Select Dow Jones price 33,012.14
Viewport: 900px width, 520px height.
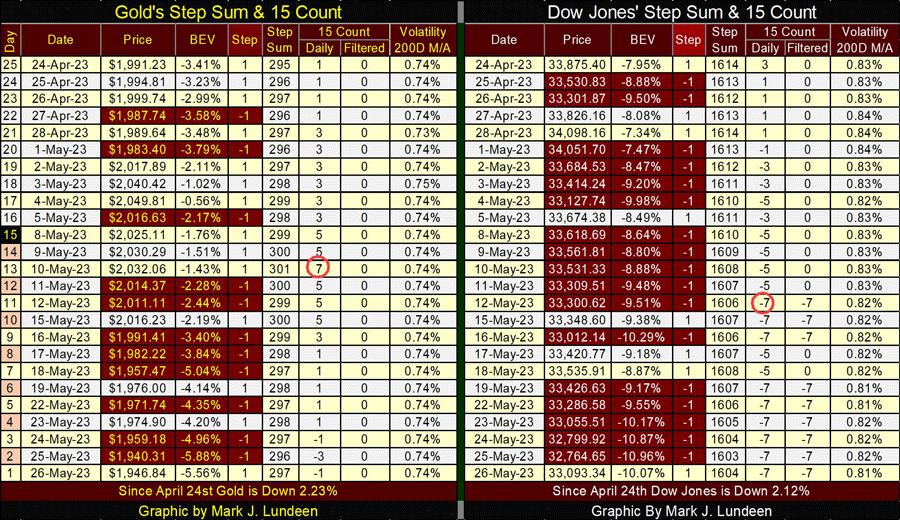coord(577,337)
